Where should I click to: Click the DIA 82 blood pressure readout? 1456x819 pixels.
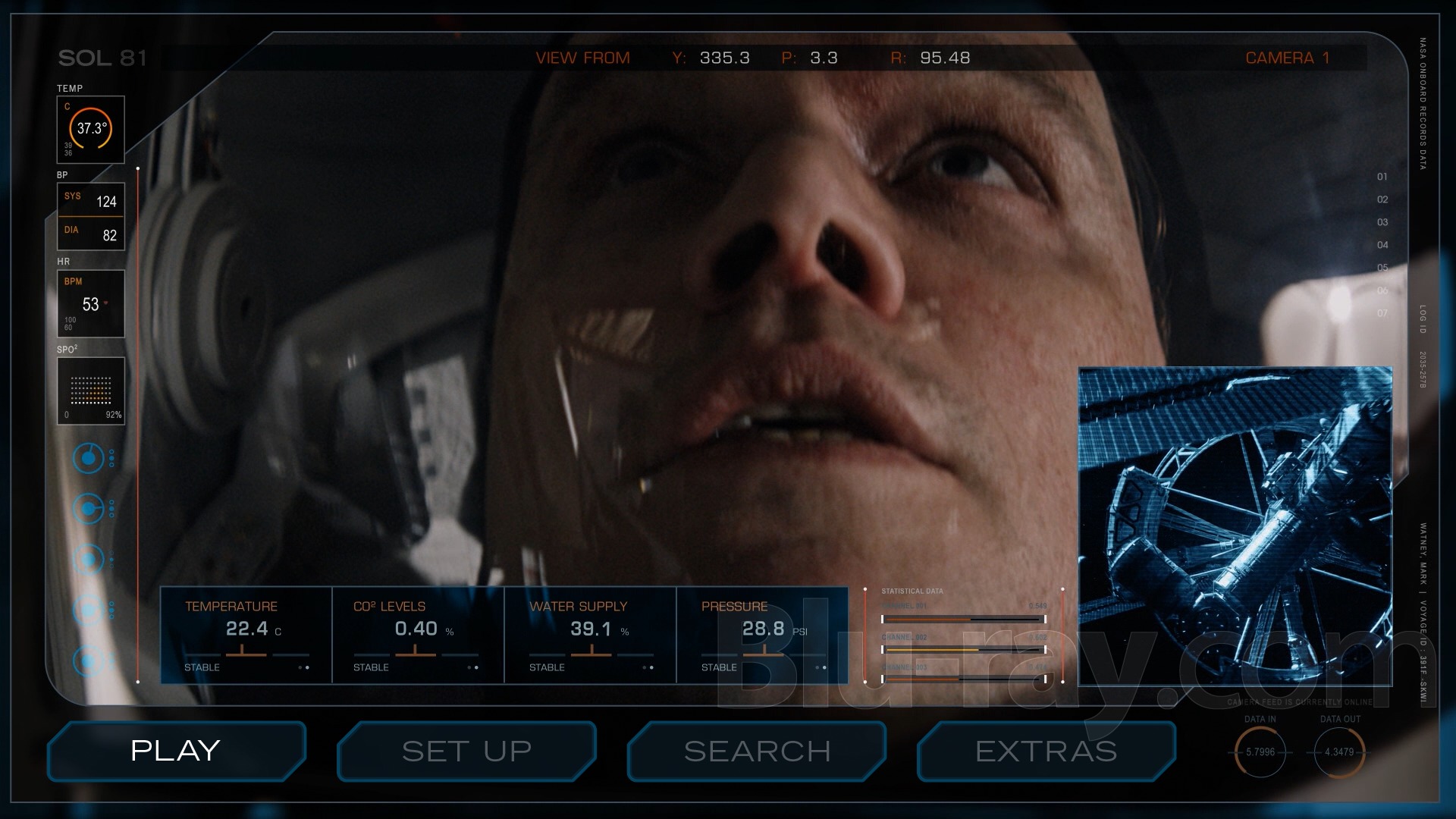coord(91,234)
